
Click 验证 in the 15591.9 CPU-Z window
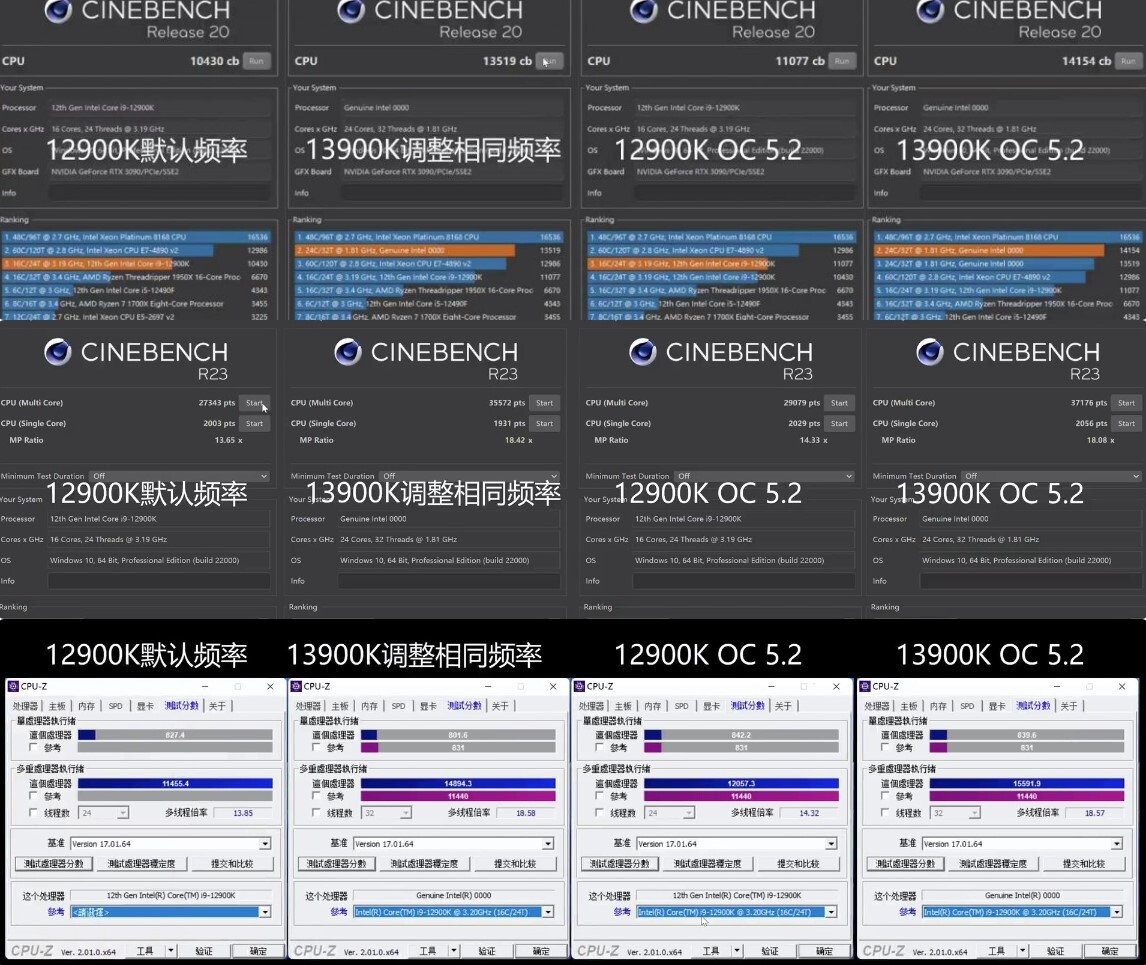[1055, 951]
